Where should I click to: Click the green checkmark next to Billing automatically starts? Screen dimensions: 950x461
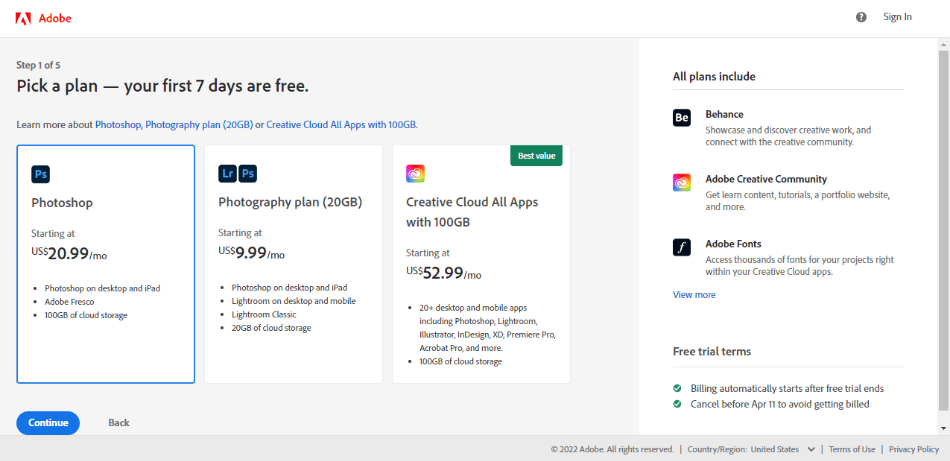point(677,388)
